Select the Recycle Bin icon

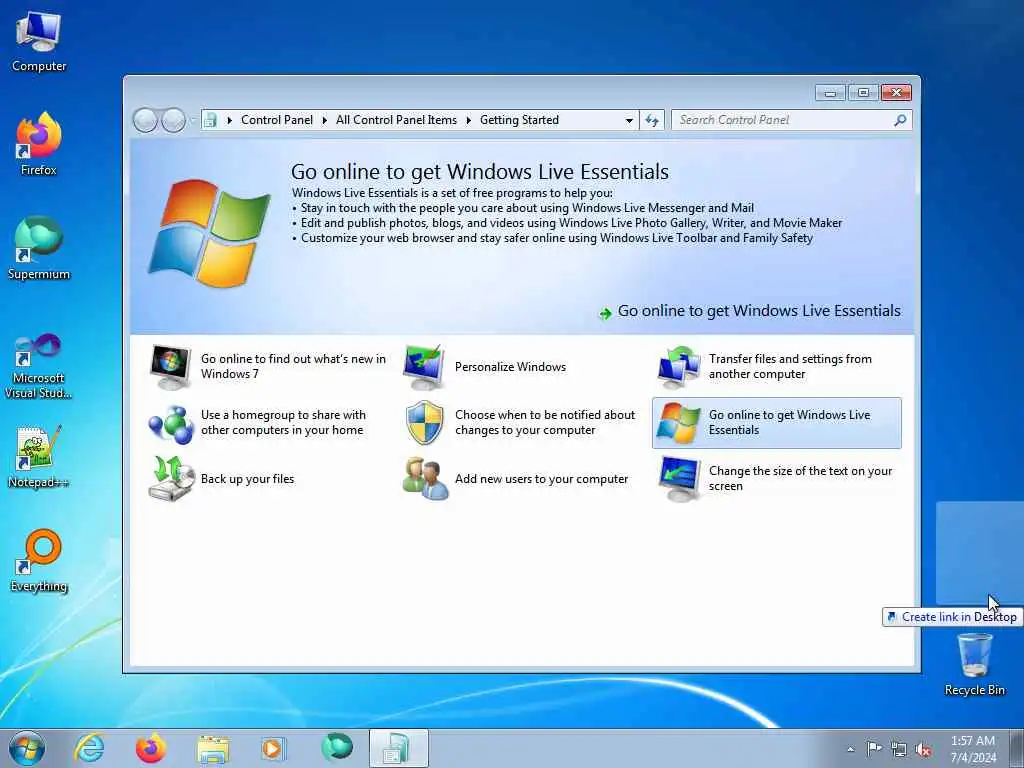pos(974,664)
